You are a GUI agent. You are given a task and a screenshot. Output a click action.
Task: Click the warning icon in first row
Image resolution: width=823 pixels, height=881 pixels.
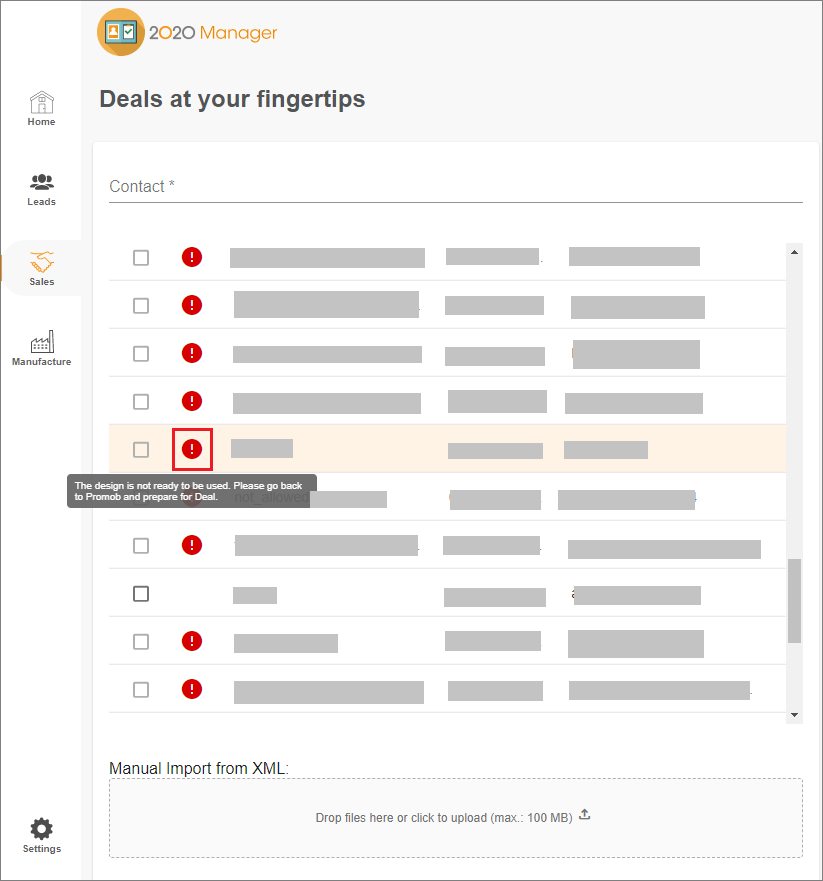coord(192,257)
